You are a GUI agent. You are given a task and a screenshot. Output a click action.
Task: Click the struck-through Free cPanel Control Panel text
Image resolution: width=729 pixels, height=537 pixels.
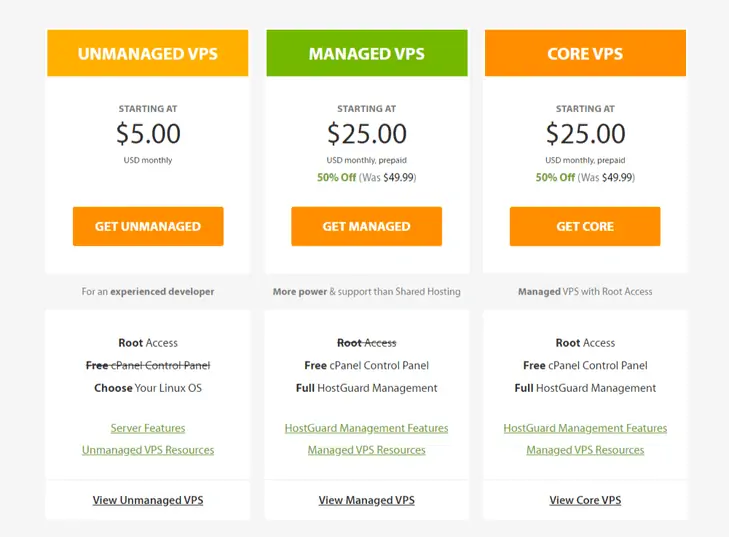tap(148, 365)
